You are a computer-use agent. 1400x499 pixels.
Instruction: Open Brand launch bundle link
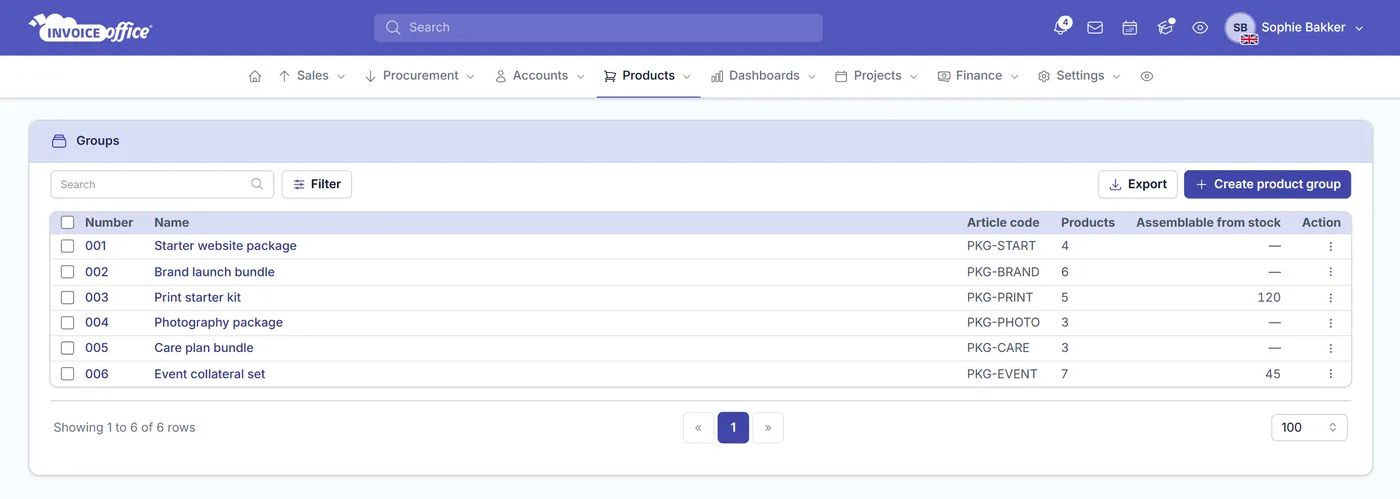pyautogui.click(x=214, y=272)
